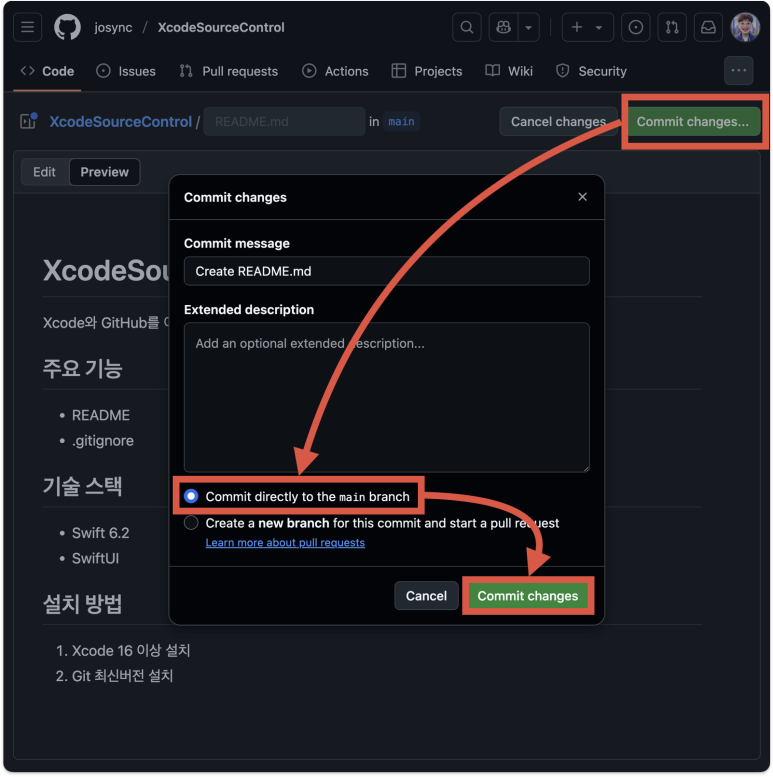The width and height of the screenshot is (773, 777).
Task: Open the Security tab
Action: pyautogui.click(x=592, y=71)
